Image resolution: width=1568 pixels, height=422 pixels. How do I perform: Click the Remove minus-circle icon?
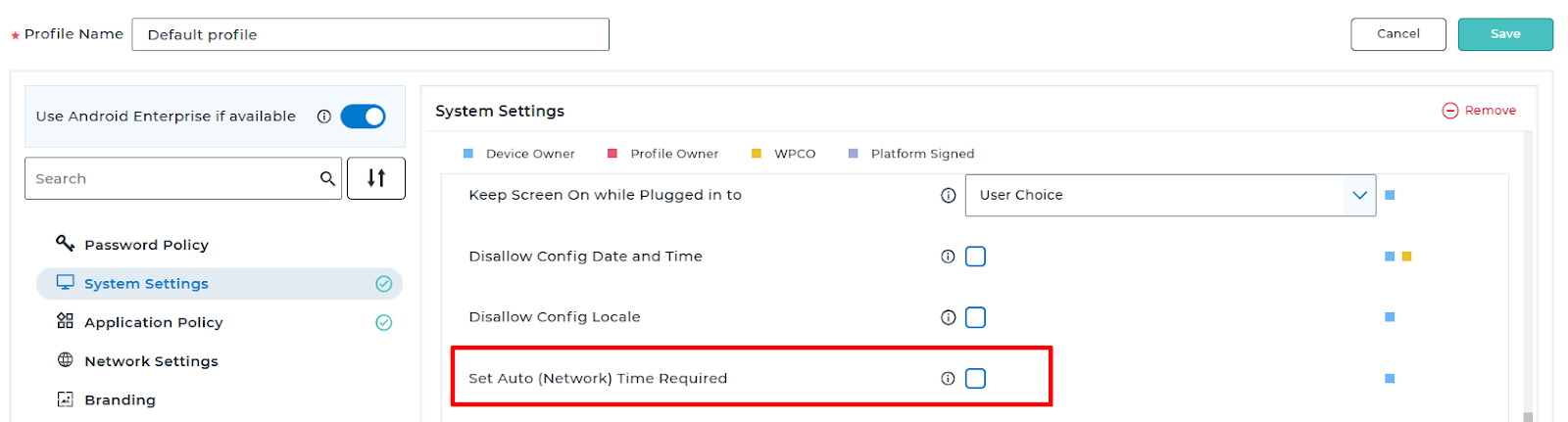(1450, 111)
